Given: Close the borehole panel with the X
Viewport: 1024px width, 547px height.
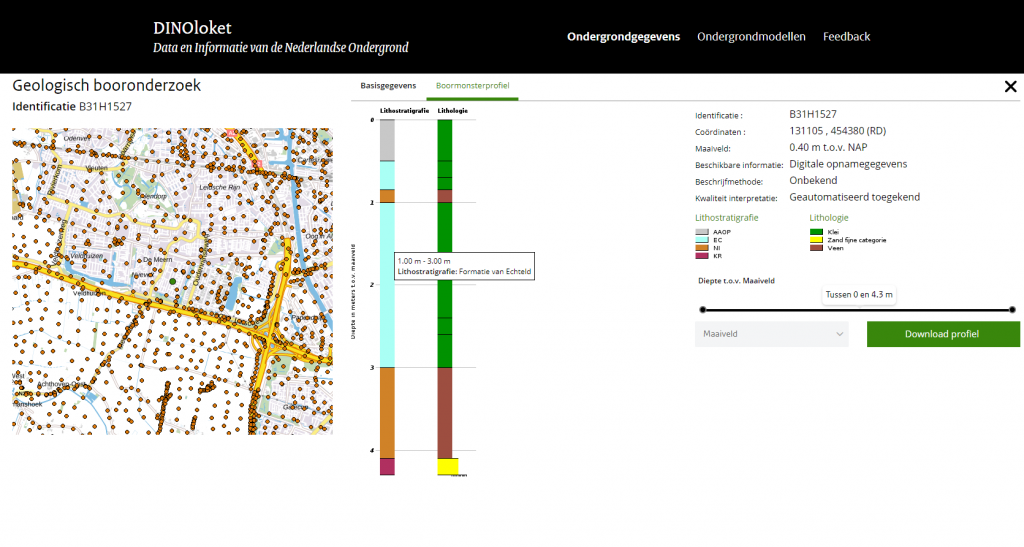Looking at the screenshot, I should [x=1010, y=87].
